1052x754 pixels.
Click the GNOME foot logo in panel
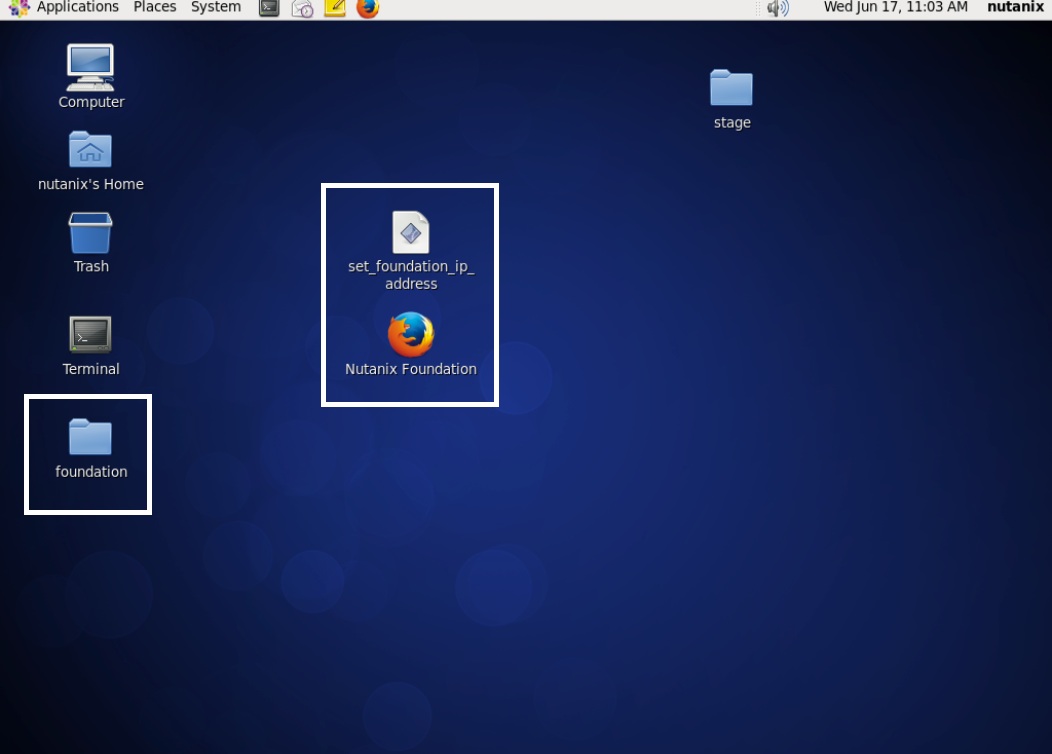tap(19, 8)
